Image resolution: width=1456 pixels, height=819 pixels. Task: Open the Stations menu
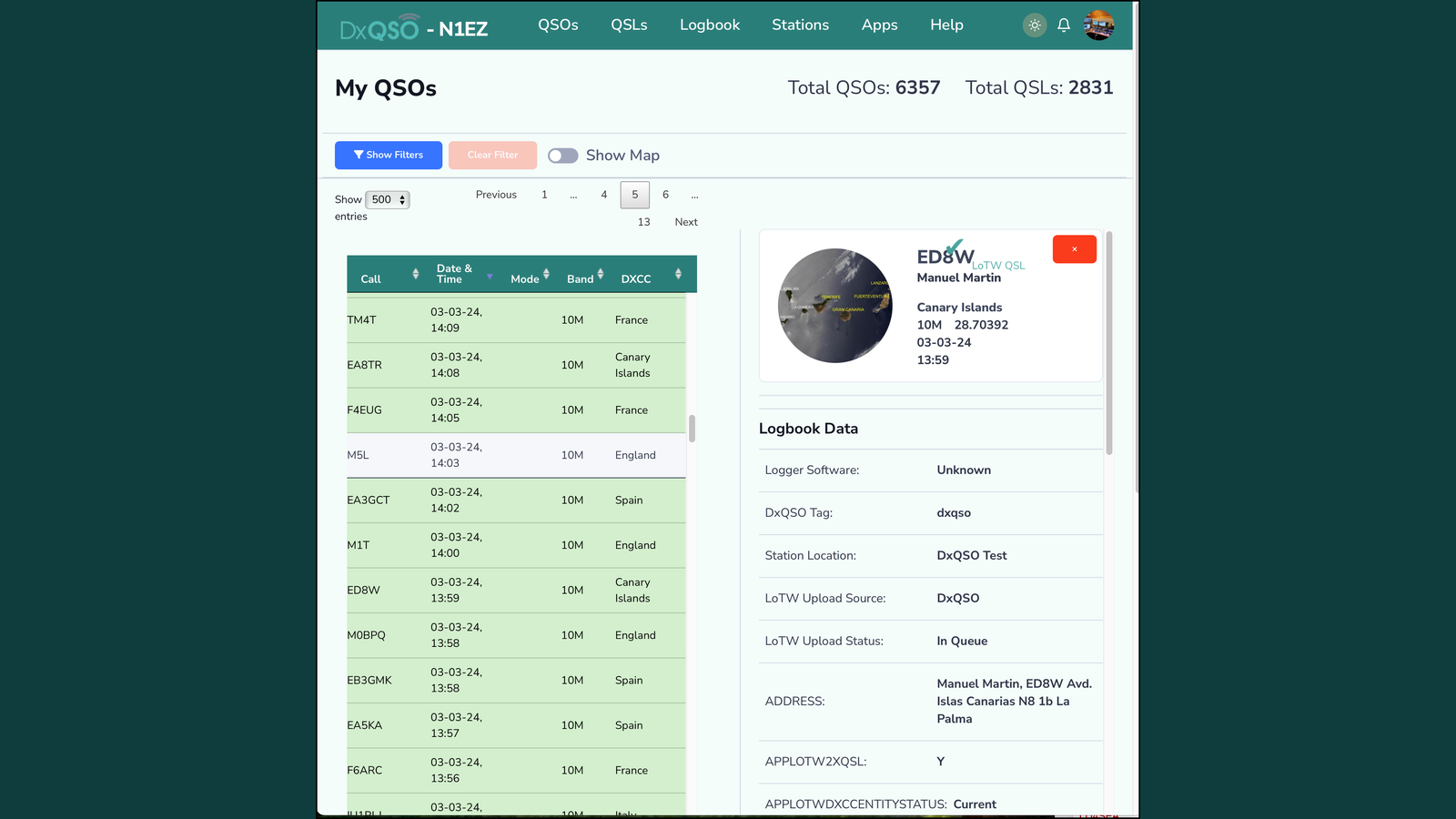pos(800,25)
